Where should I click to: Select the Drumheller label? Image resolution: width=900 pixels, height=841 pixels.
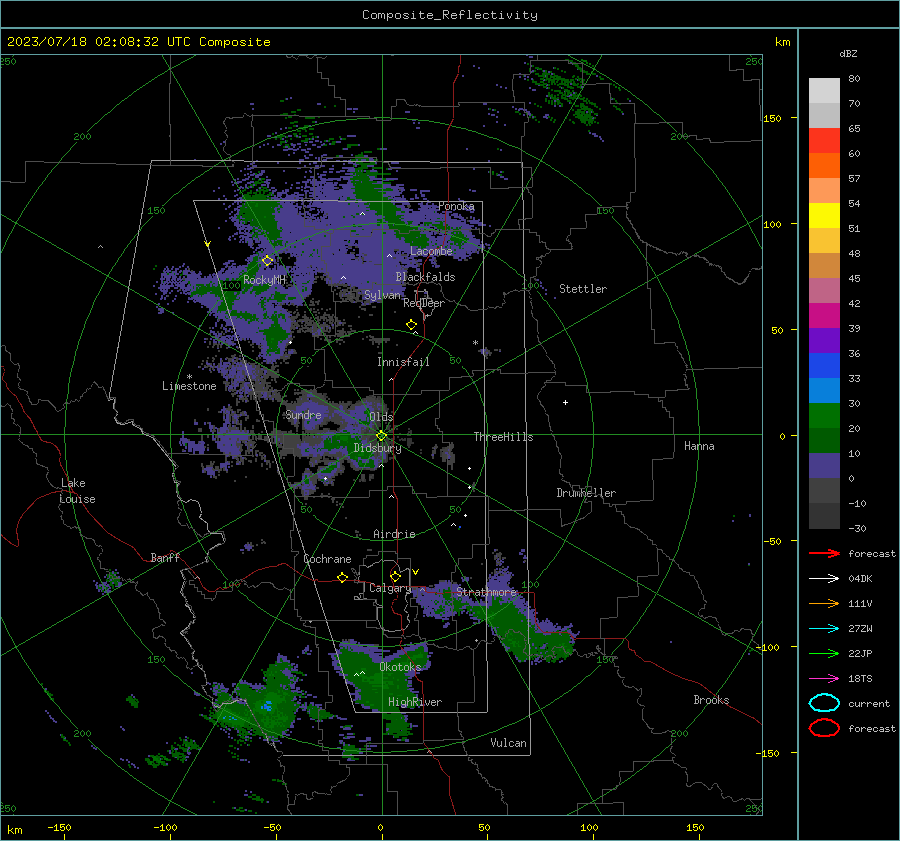(586, 493)
